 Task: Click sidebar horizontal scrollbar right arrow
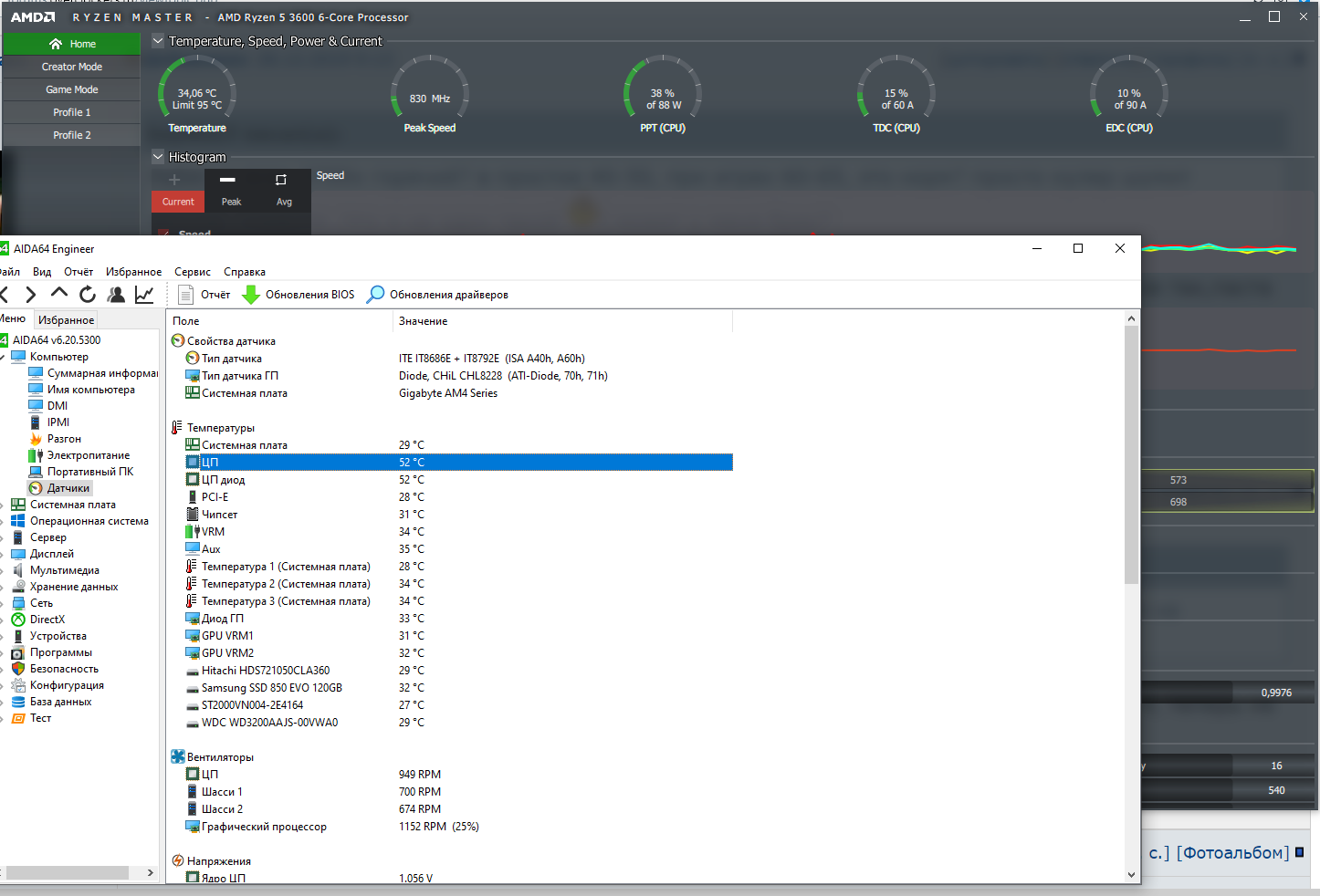151,872
